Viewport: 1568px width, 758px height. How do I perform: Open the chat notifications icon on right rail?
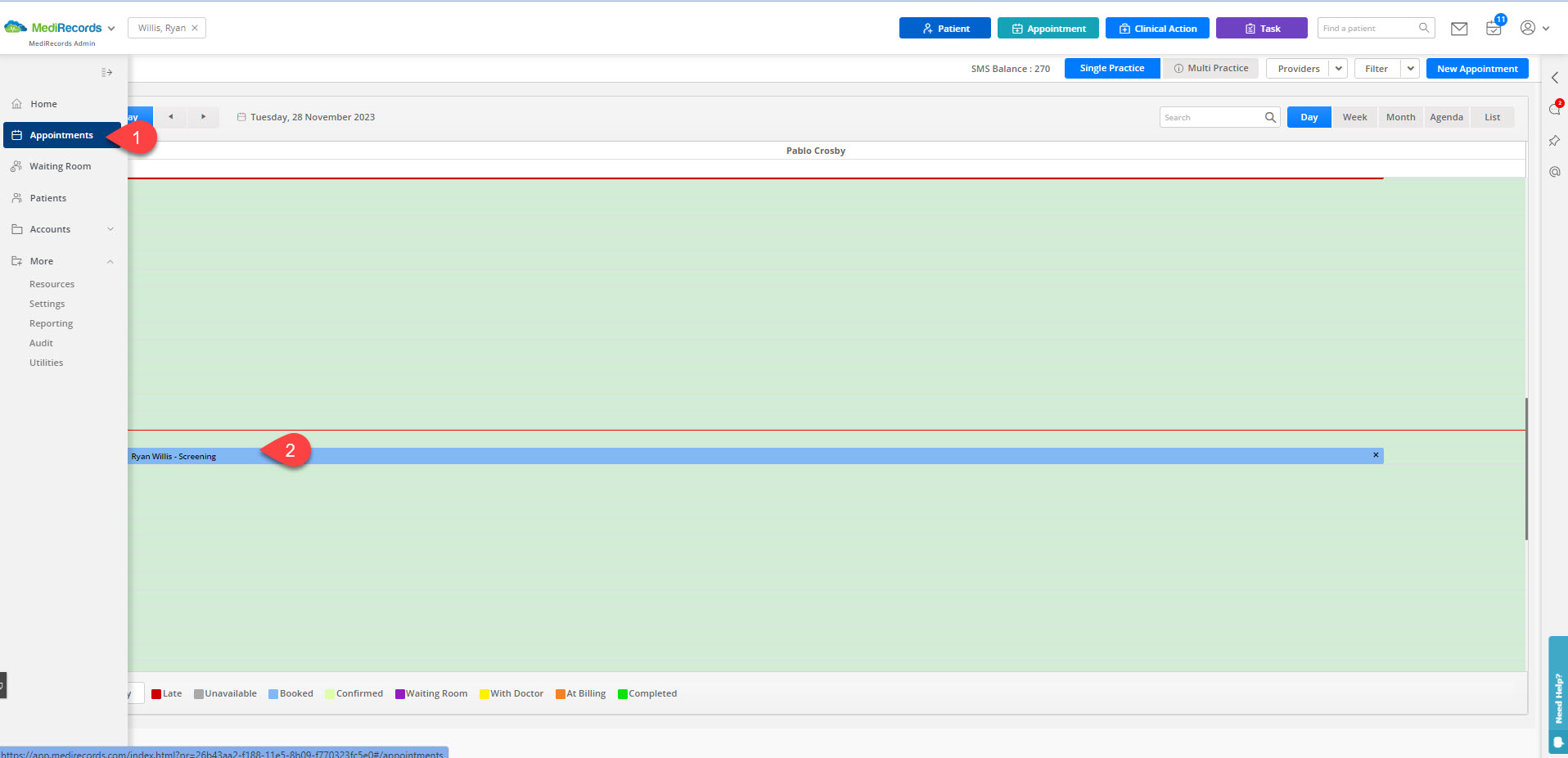click(1555, 109)
